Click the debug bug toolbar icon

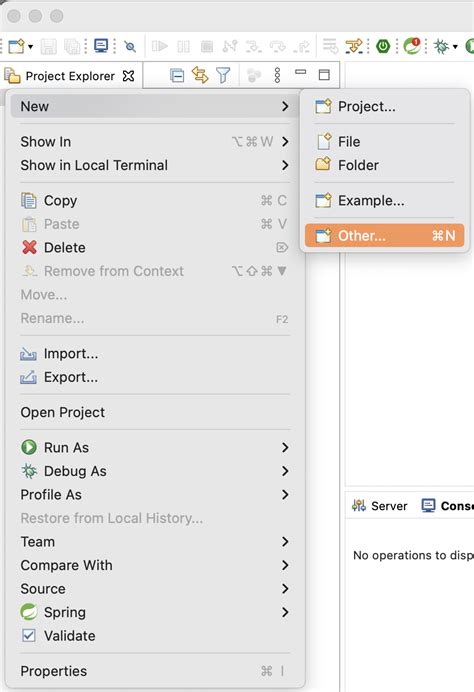pyautogui.click(x=441, y=46)
